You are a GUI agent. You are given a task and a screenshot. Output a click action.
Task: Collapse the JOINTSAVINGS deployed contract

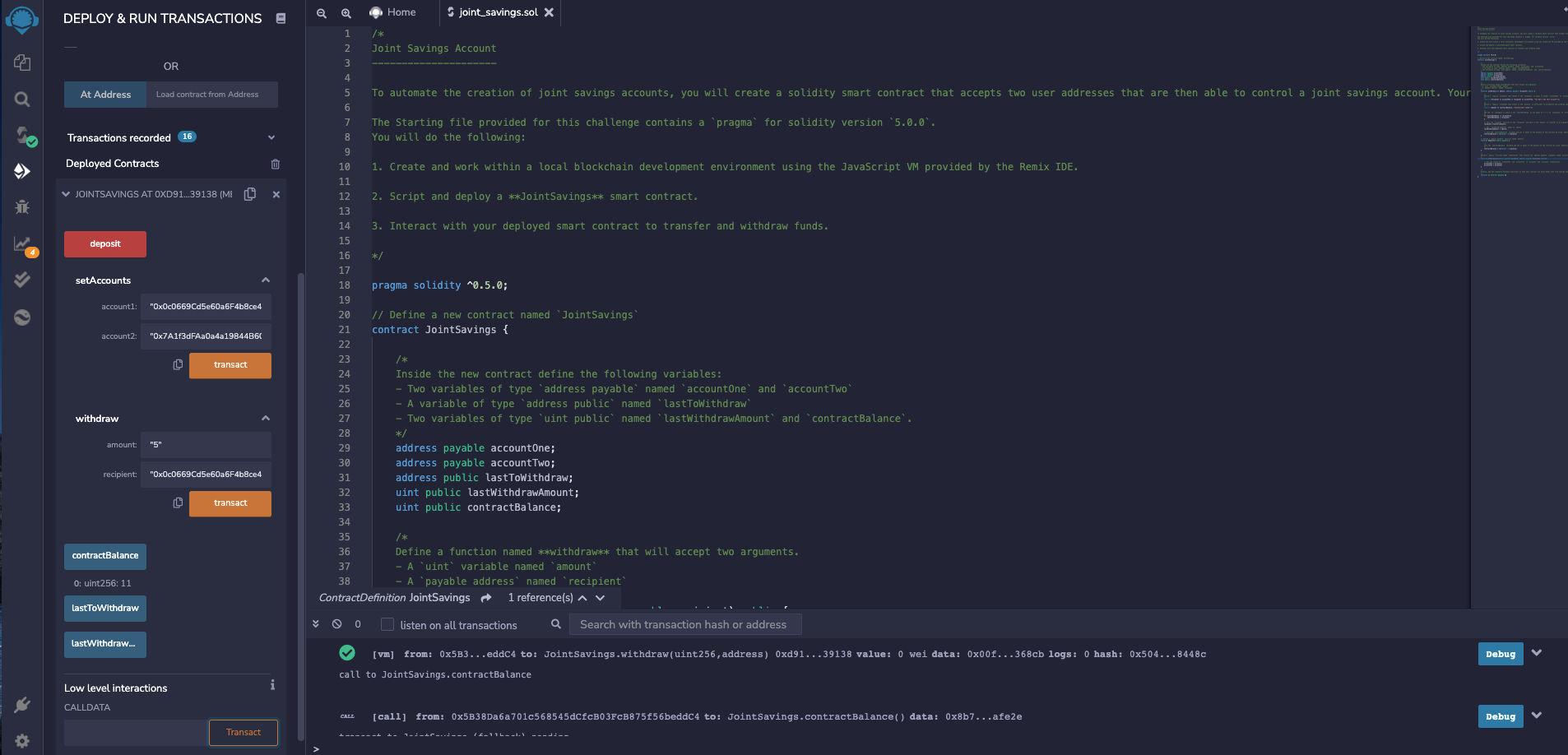65,194
